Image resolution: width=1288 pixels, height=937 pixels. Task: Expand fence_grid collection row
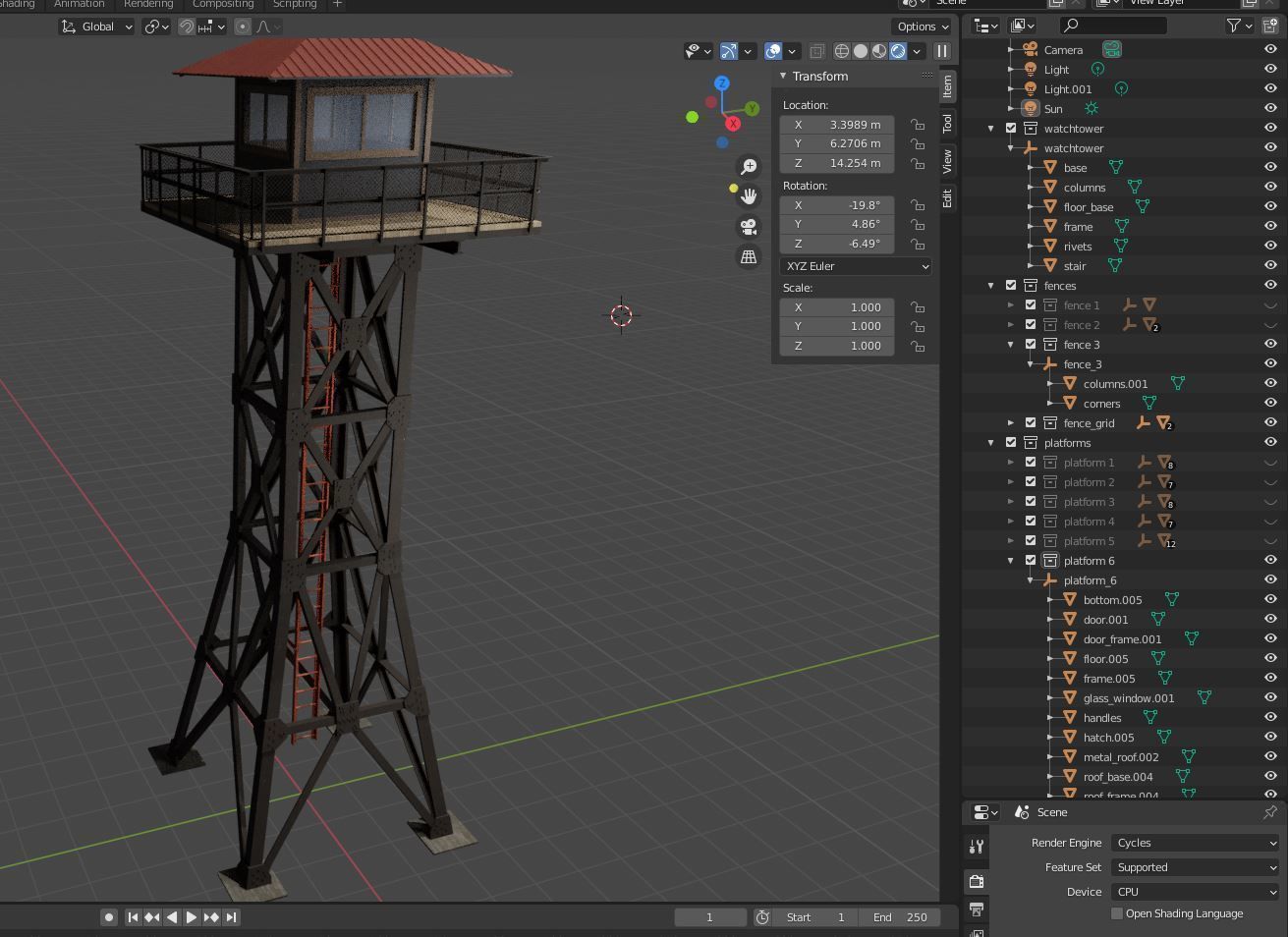point(1011,423)
